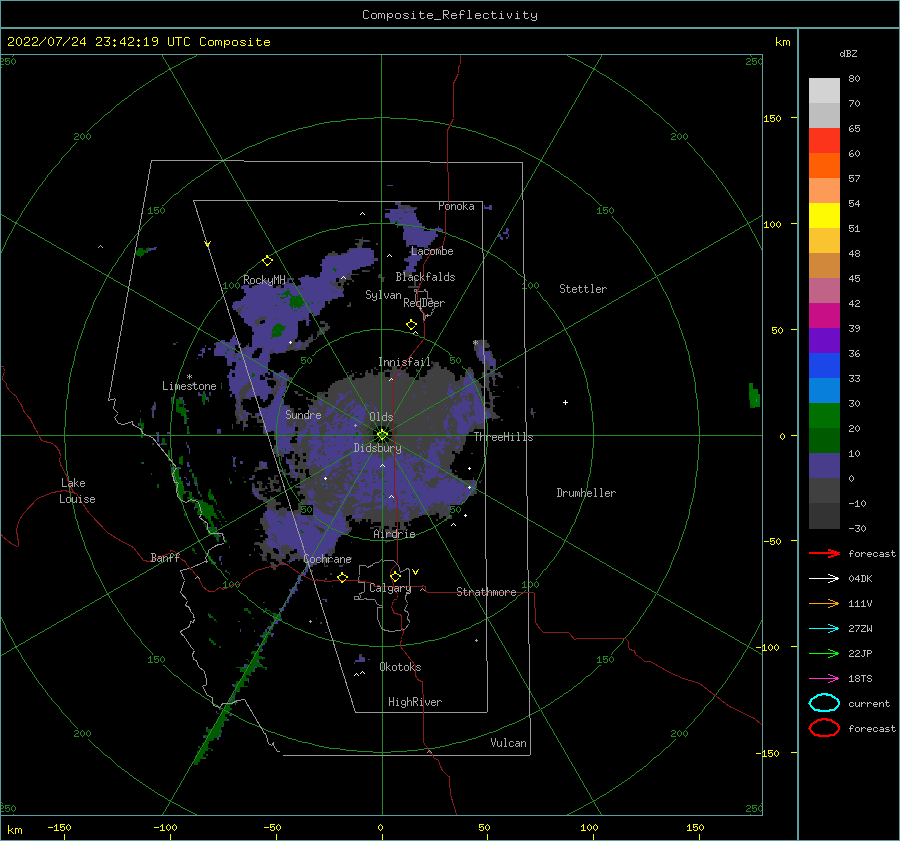
Task: Click the Banff label
Action: (165, 557)
